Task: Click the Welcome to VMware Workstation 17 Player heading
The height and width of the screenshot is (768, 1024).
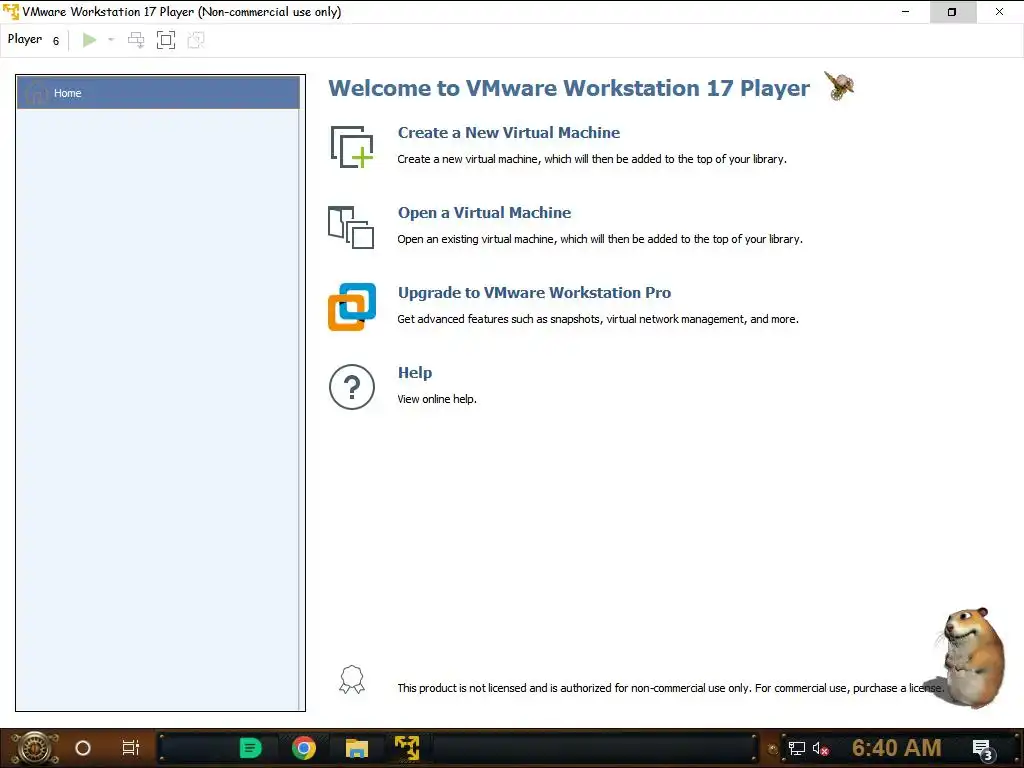Action: click(569, 88)
